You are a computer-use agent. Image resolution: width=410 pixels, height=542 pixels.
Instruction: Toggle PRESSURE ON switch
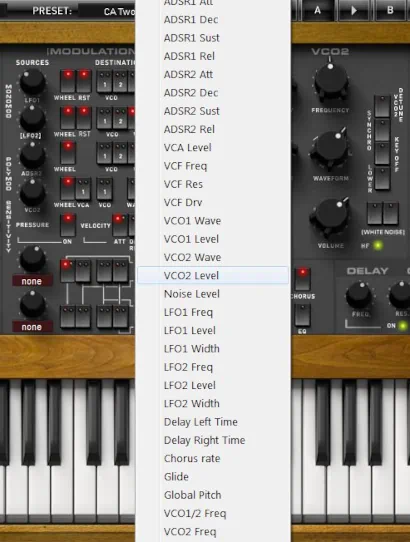click(68, 225)
